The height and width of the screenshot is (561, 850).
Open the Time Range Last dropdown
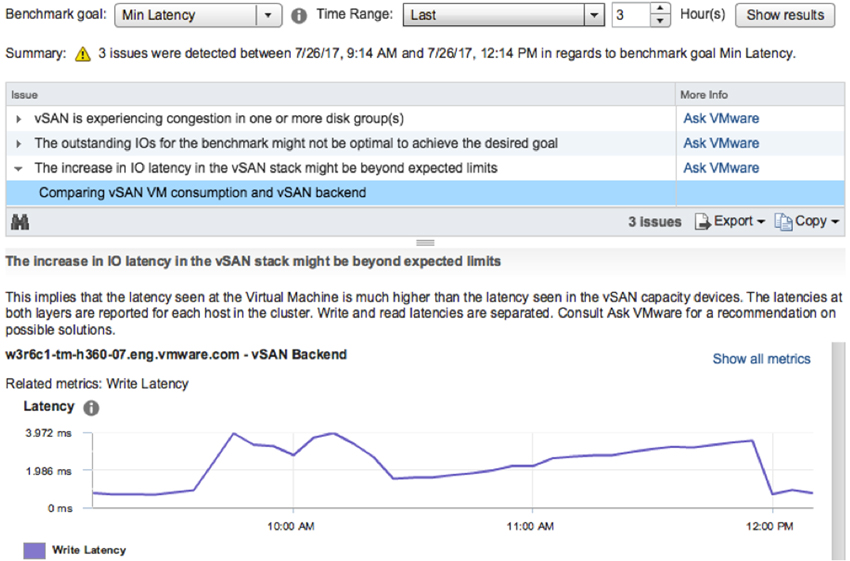(x=504, y=15)
